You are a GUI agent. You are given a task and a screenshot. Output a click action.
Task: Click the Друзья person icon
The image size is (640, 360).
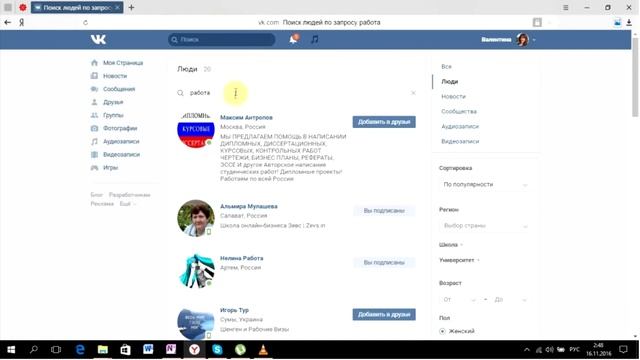click(94, 102)
